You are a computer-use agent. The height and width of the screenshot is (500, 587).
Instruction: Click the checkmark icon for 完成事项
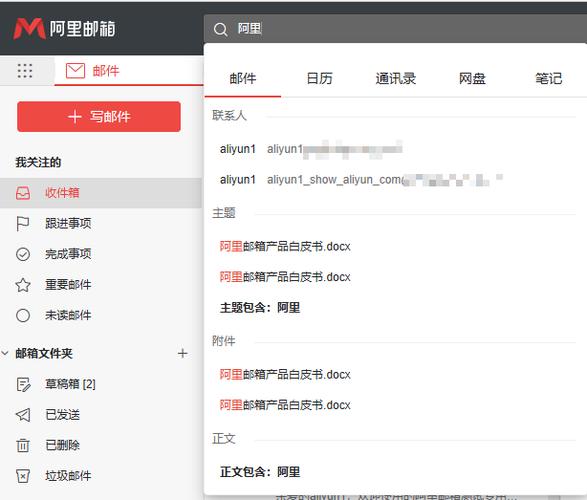point(23,254)
